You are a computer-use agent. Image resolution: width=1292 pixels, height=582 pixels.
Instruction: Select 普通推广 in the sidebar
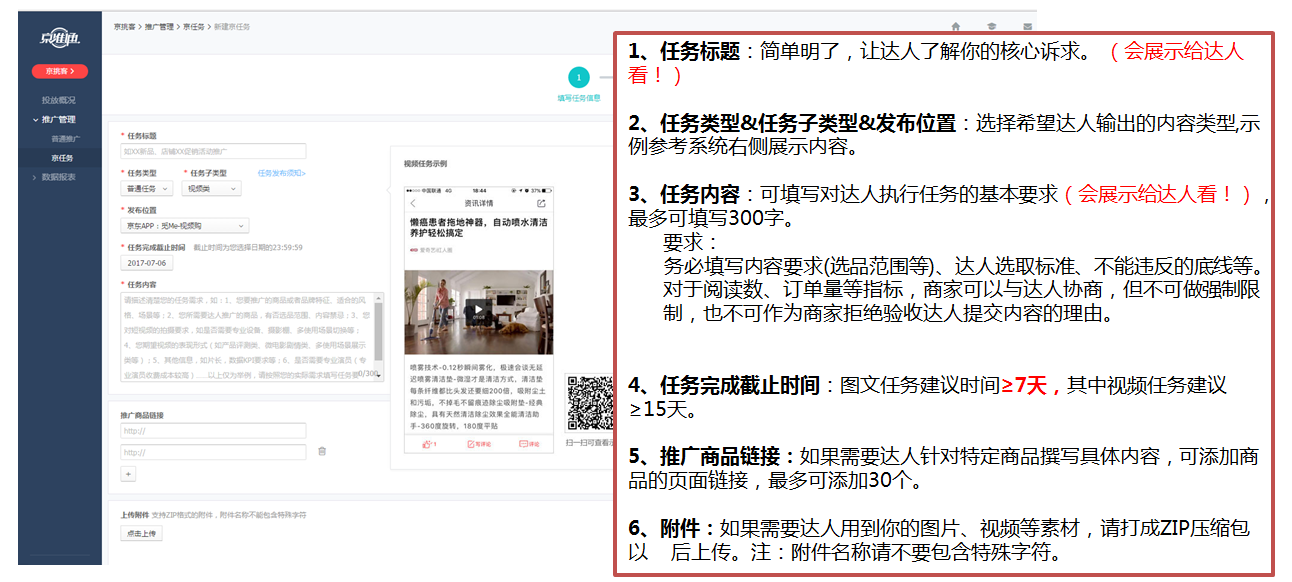click(x=64, y=139)
